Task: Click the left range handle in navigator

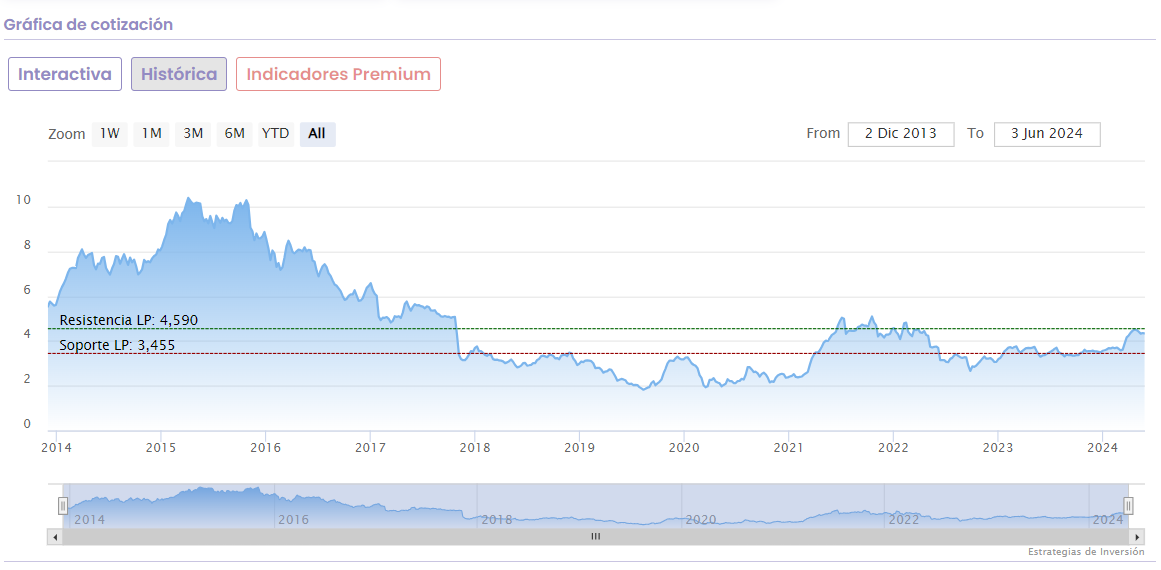Action: 63,506
